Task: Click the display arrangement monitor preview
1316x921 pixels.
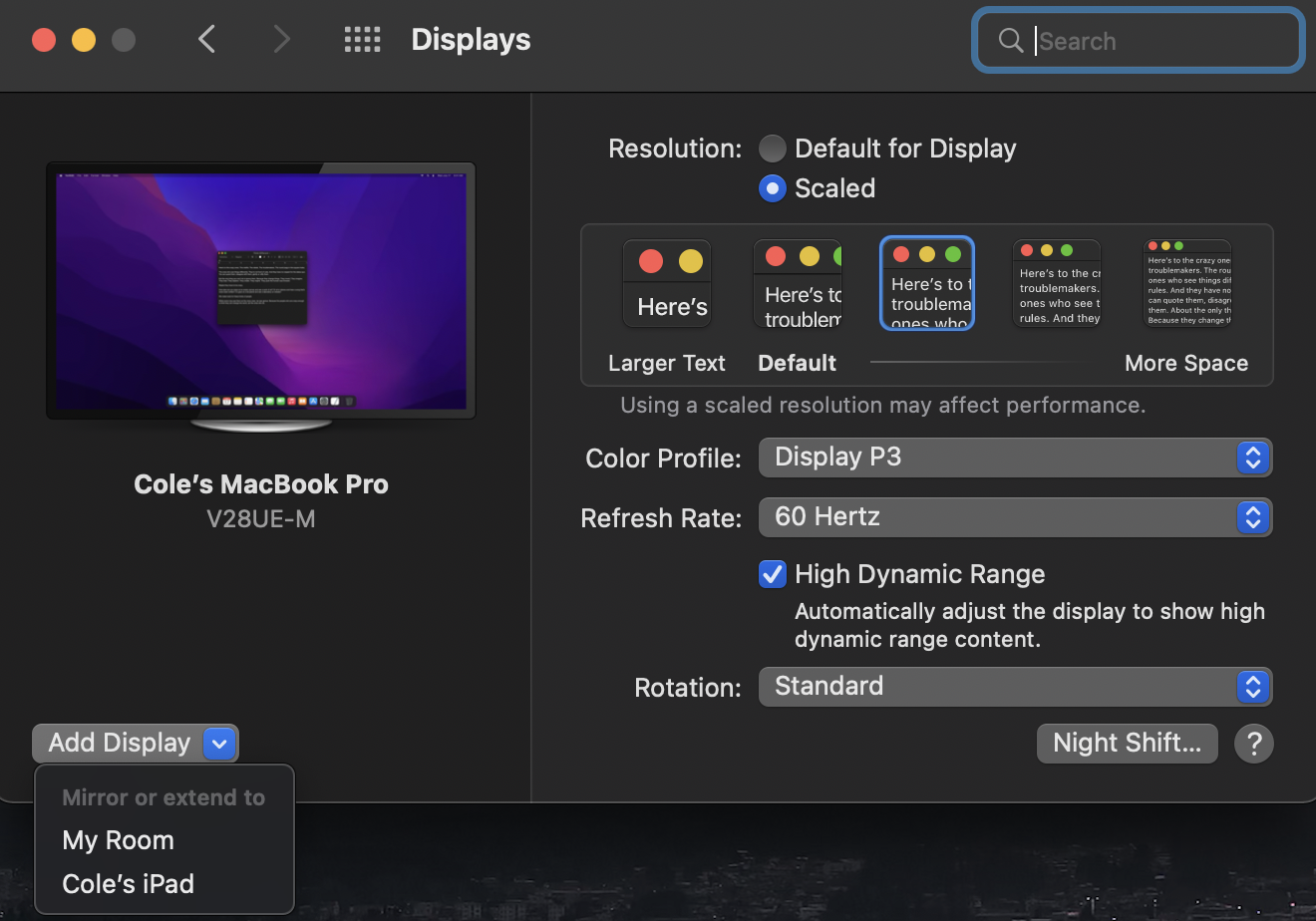Action: 261,290
